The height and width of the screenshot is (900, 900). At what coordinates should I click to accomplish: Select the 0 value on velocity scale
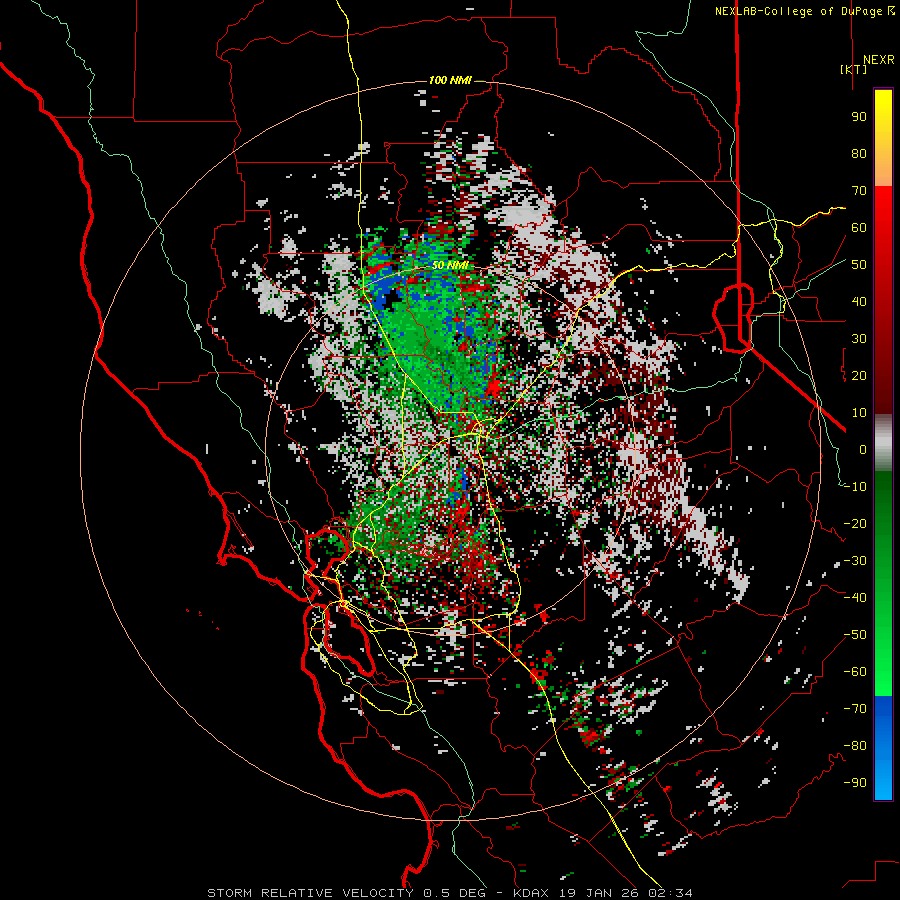(x=863, y=450)
